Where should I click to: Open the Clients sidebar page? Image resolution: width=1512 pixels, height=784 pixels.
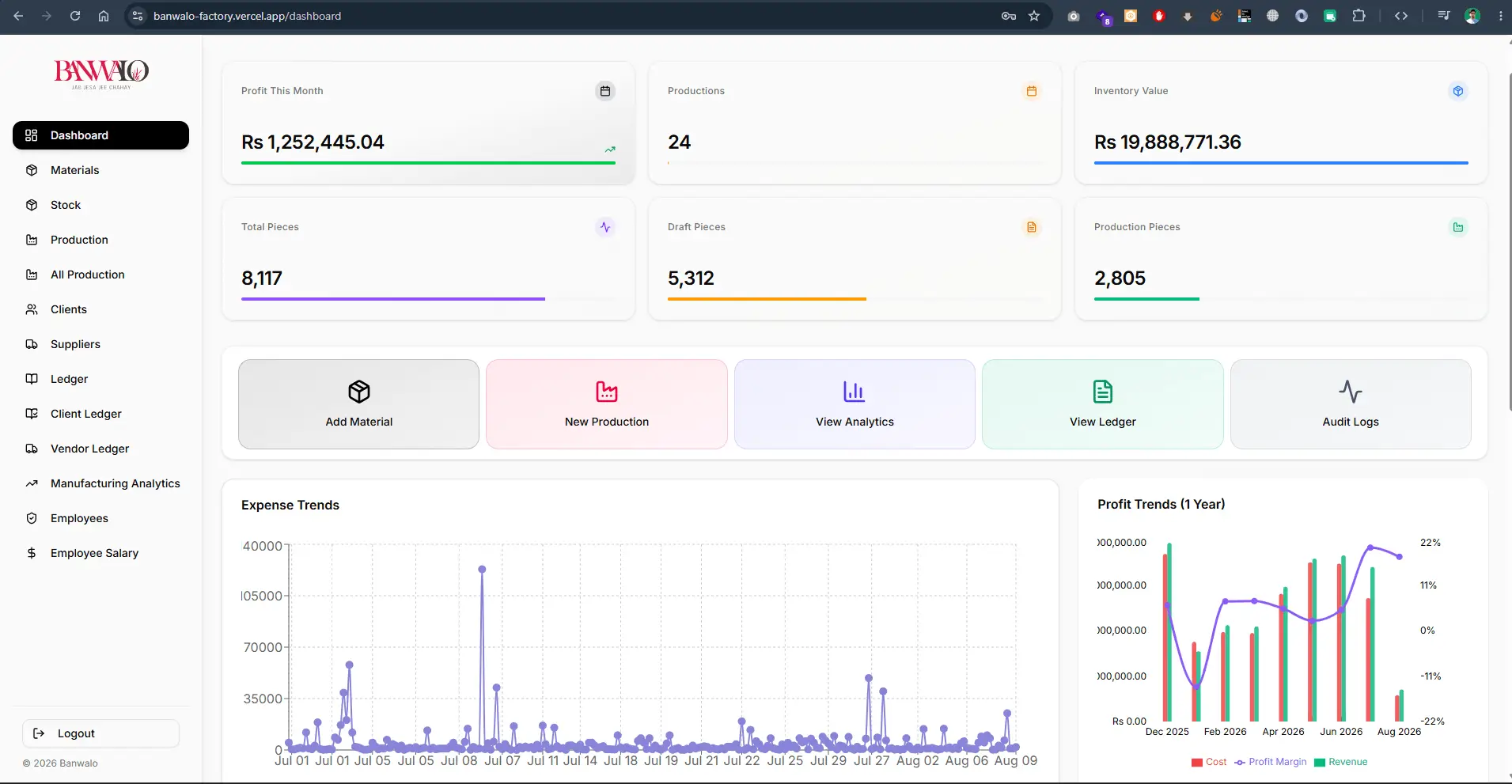point(100,309)
